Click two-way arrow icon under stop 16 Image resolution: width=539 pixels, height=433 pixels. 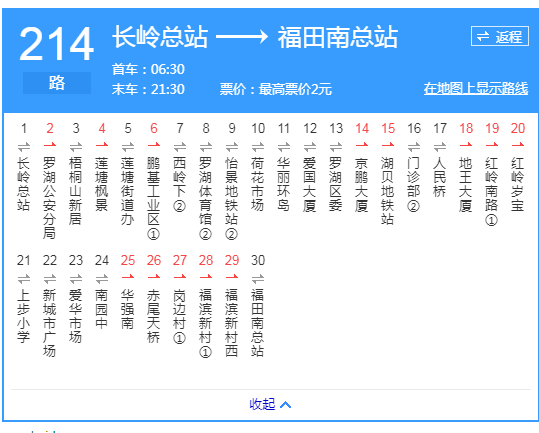pyautogui.click(x=414, y=147)
